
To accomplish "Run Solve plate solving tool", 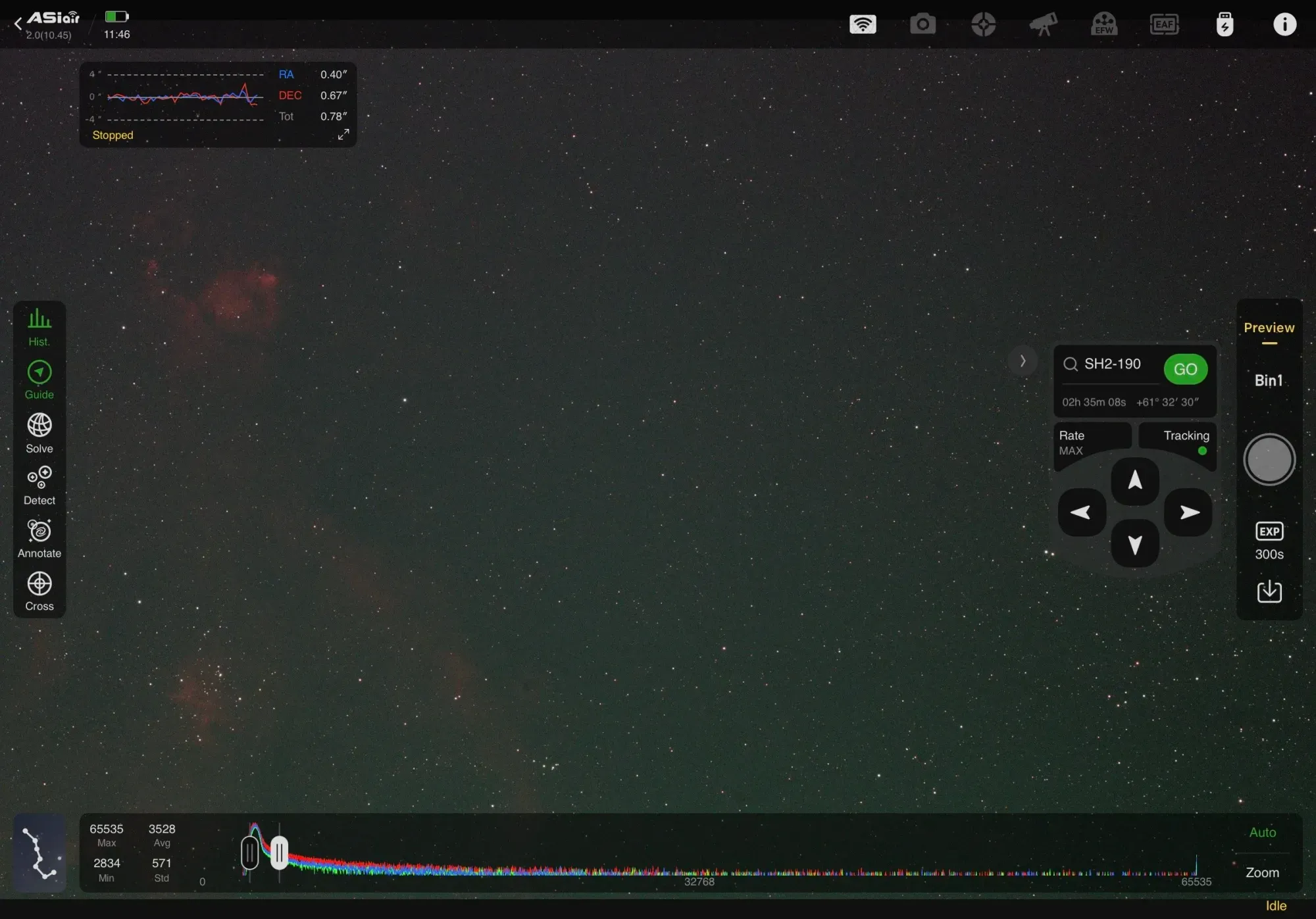I will click(39, 433).
